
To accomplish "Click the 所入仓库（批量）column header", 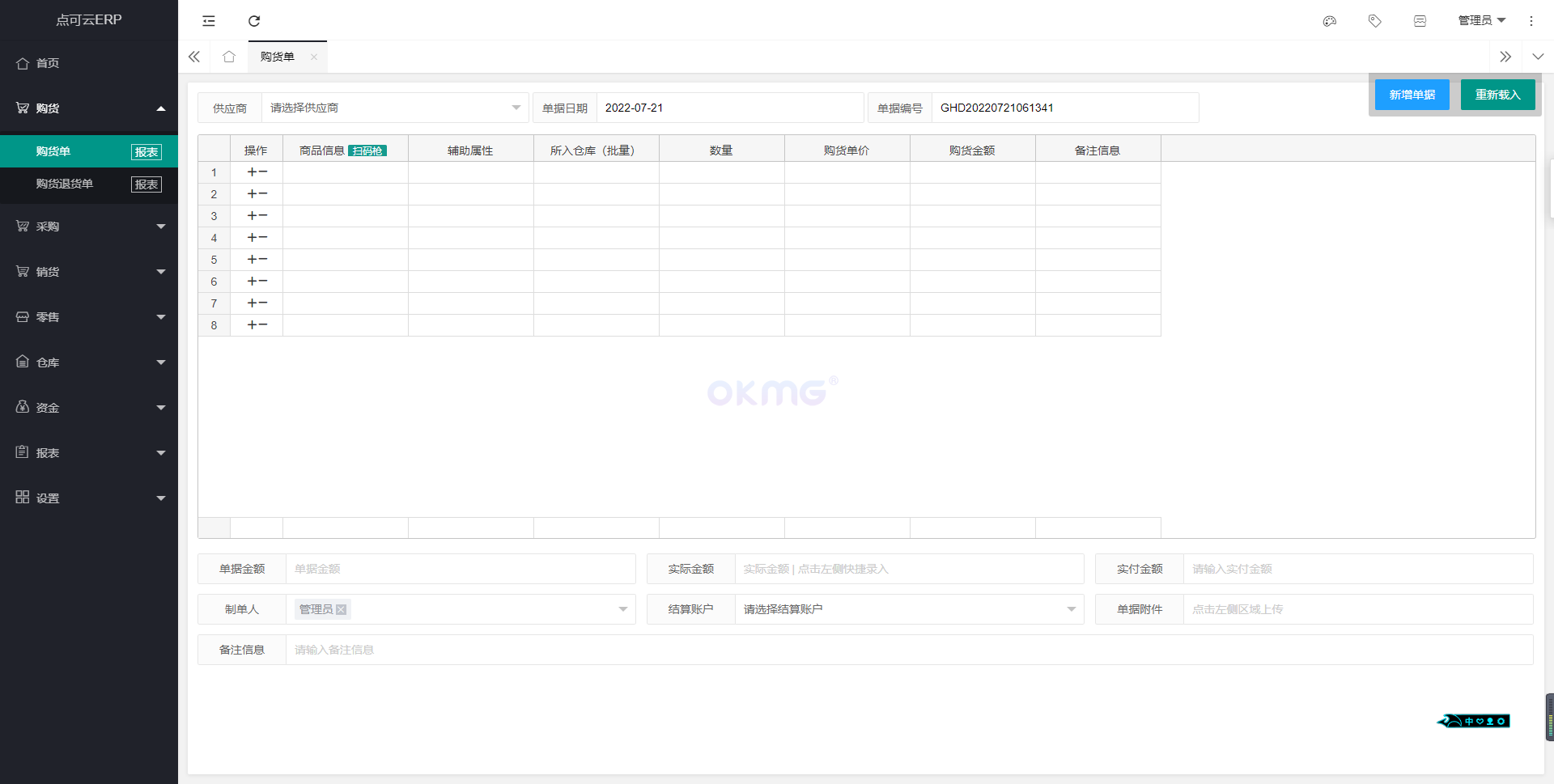I will coord(597,150).
